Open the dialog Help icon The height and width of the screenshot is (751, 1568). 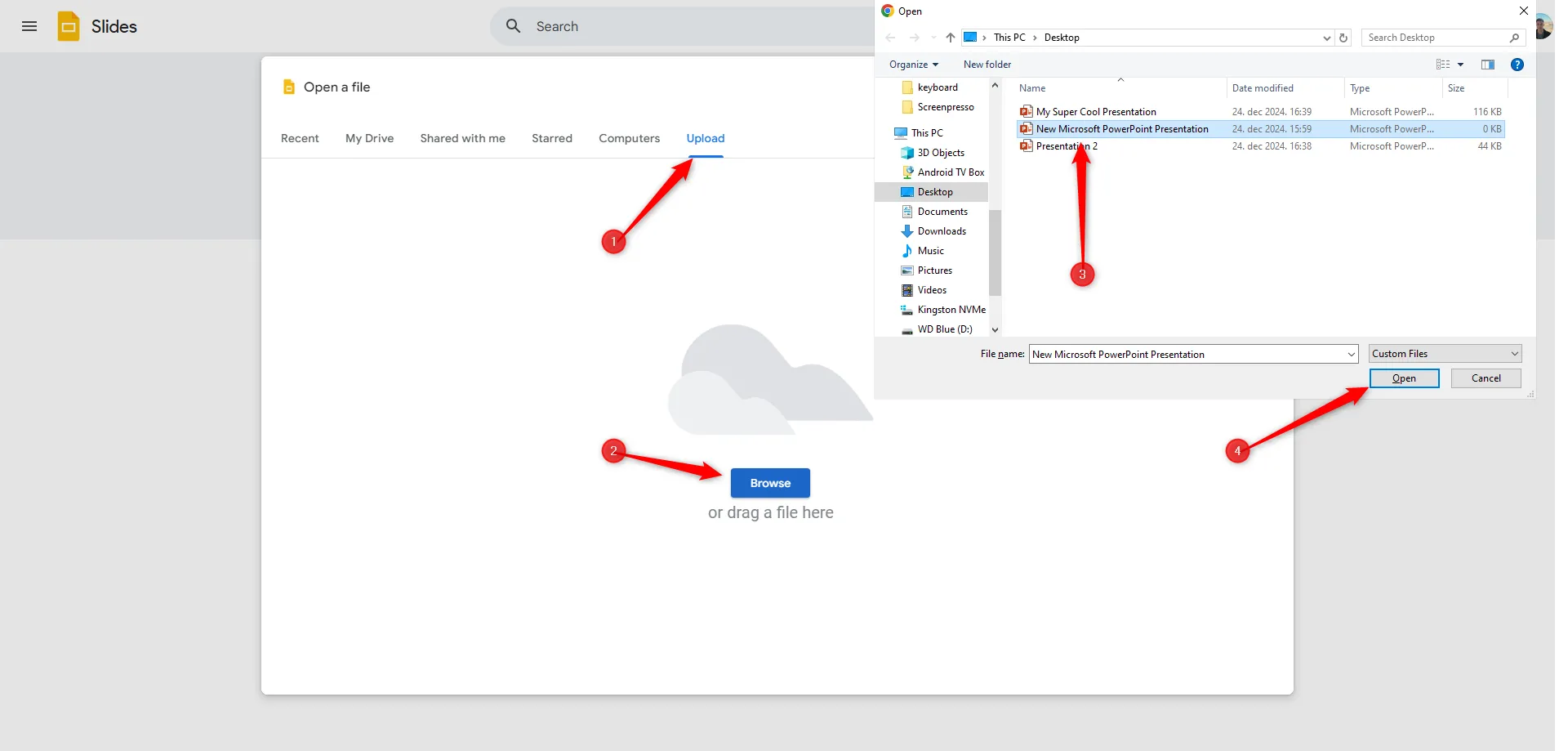pos(1517,65)
